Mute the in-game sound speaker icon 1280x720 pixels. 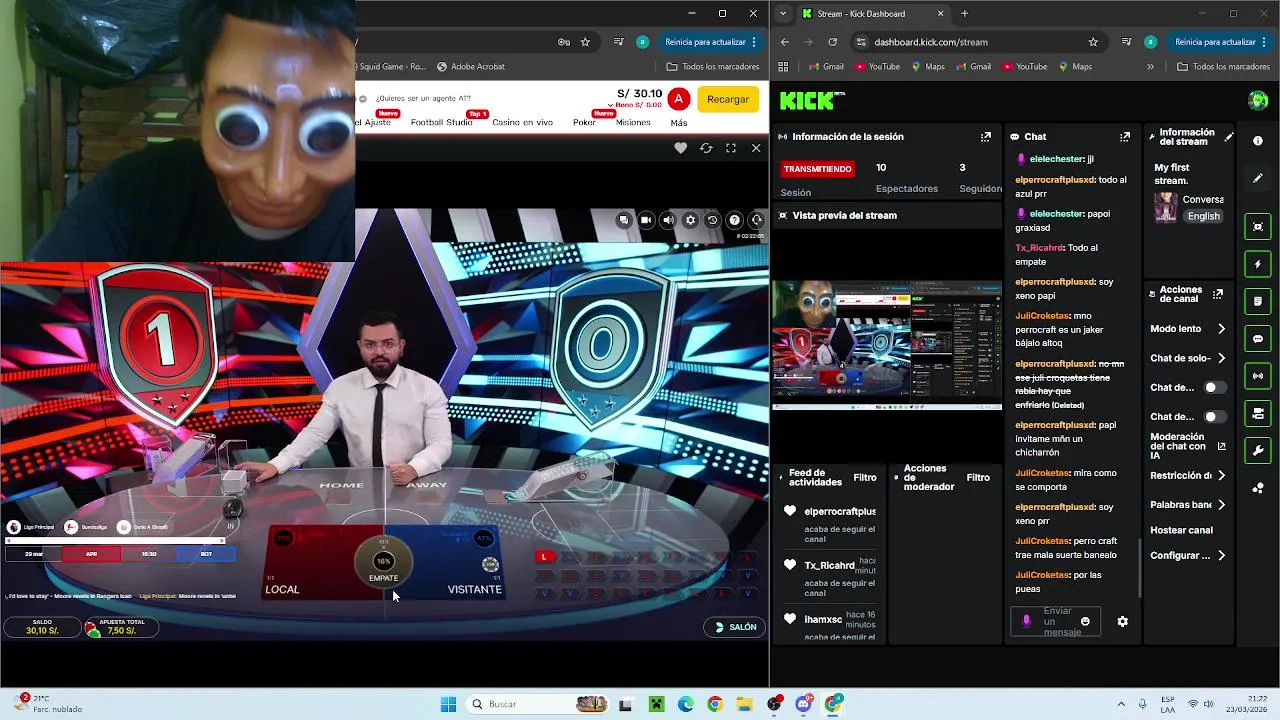point(668,220)
